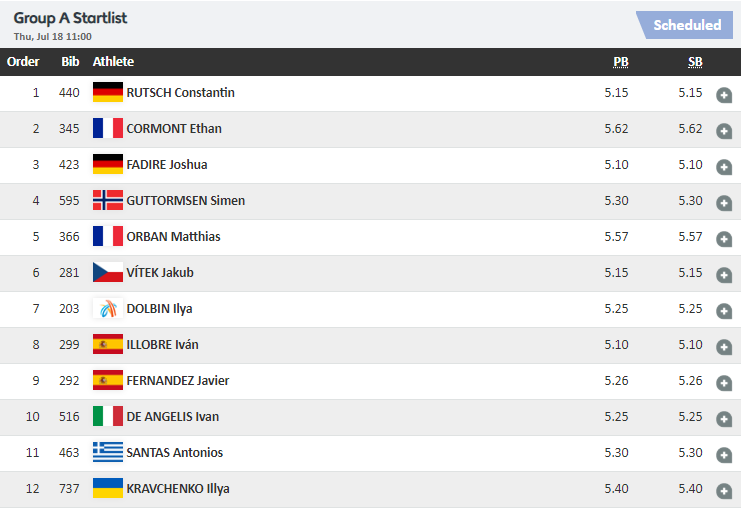This screenshot has height=509, width=742.
Task: Expand KRAVCHENKO Illya row plus icon
Action: tap(724, 490)
